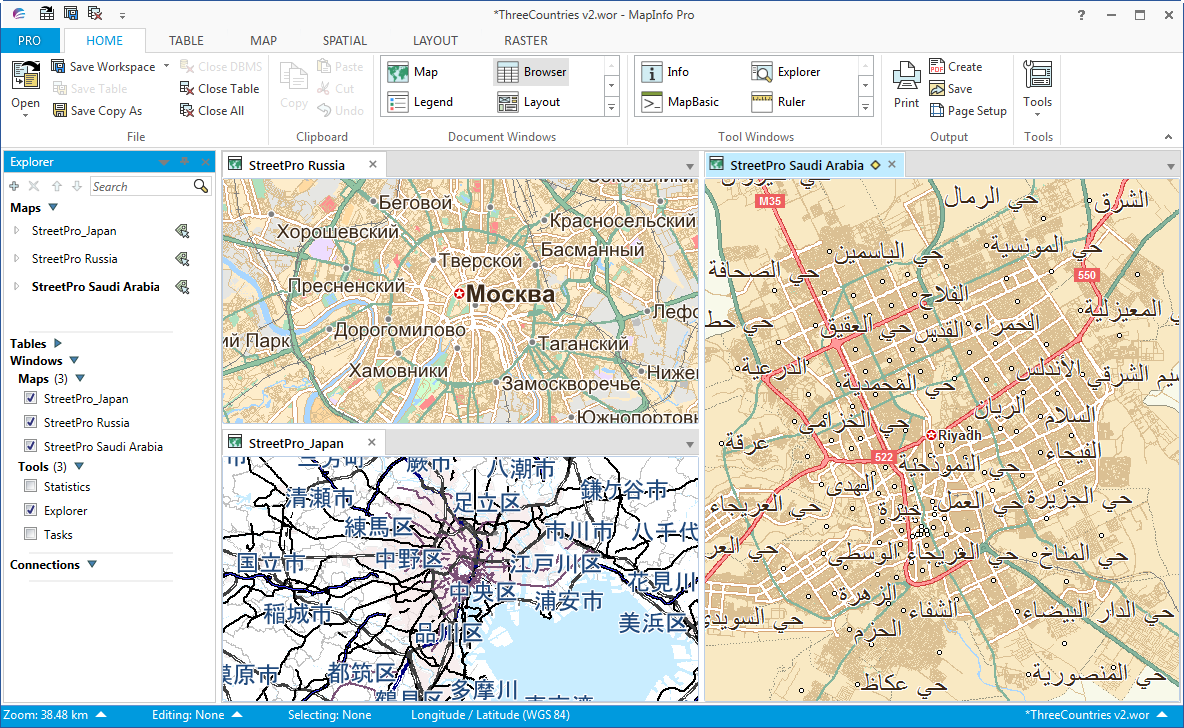1184x728 pixels.
Task: Switch to the RASTER ribbon tab
Action: point(526,41)
